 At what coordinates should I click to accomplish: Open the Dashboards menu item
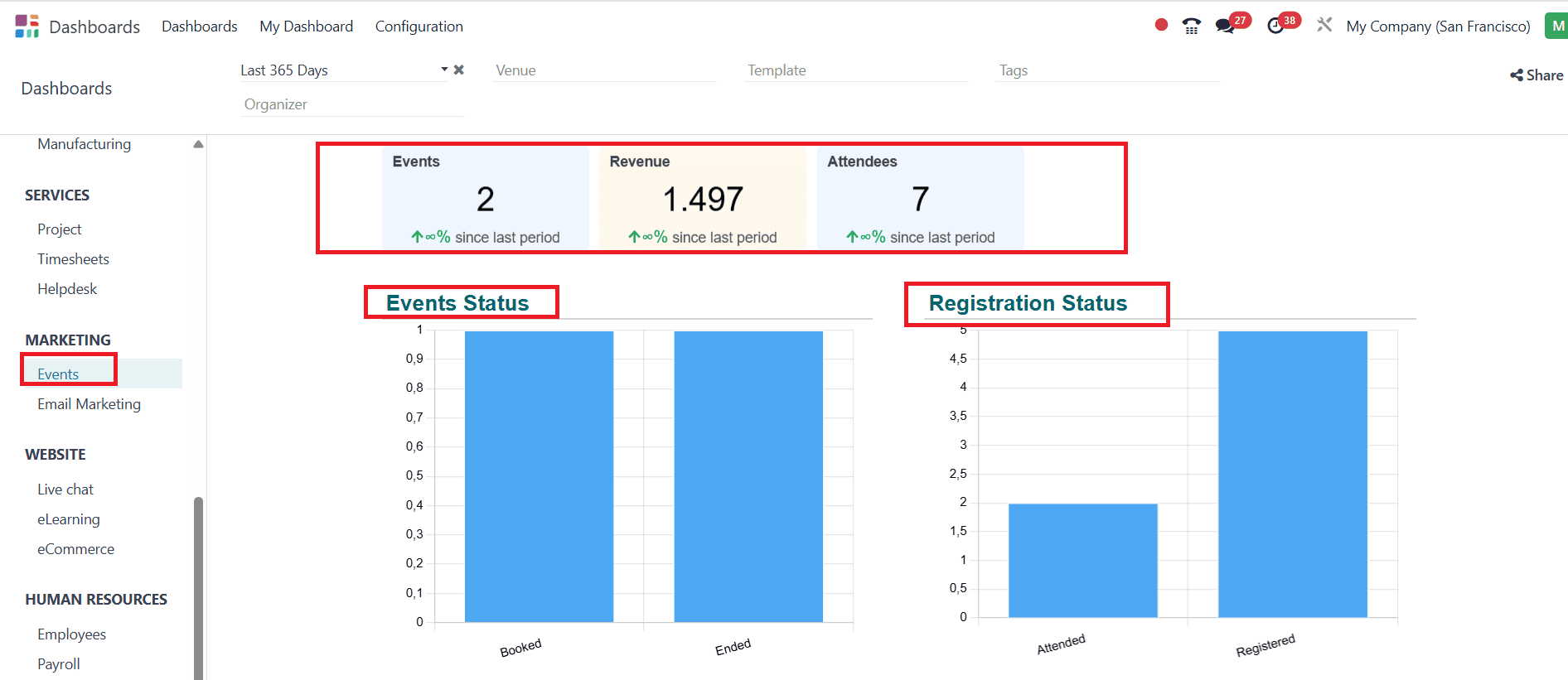(x=199, y=27)
